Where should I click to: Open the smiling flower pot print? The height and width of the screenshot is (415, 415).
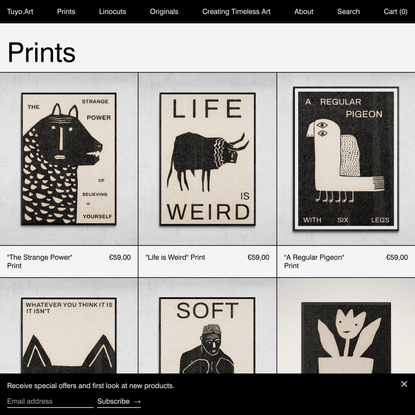click(x=346, y=326)
